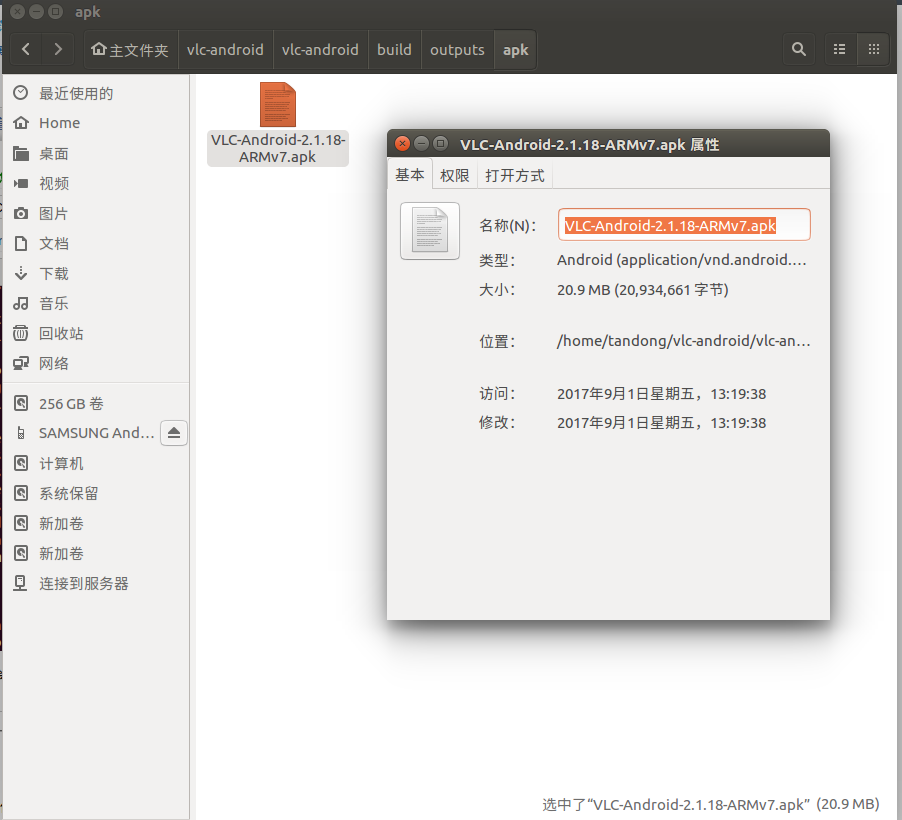Click the apk breadcrumb button
This screenshot has width=902, height=820.
coord(515,49)
